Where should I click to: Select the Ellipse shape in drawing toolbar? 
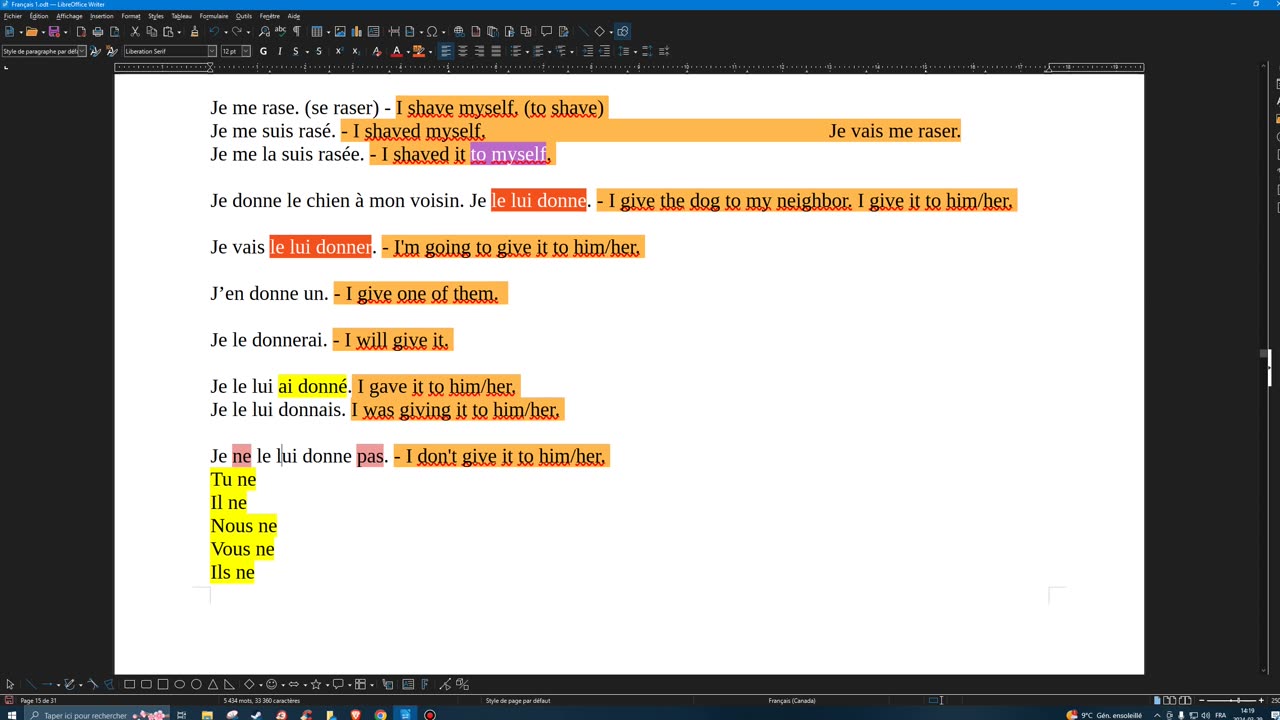pyautogui.click(x=179, y=684)
